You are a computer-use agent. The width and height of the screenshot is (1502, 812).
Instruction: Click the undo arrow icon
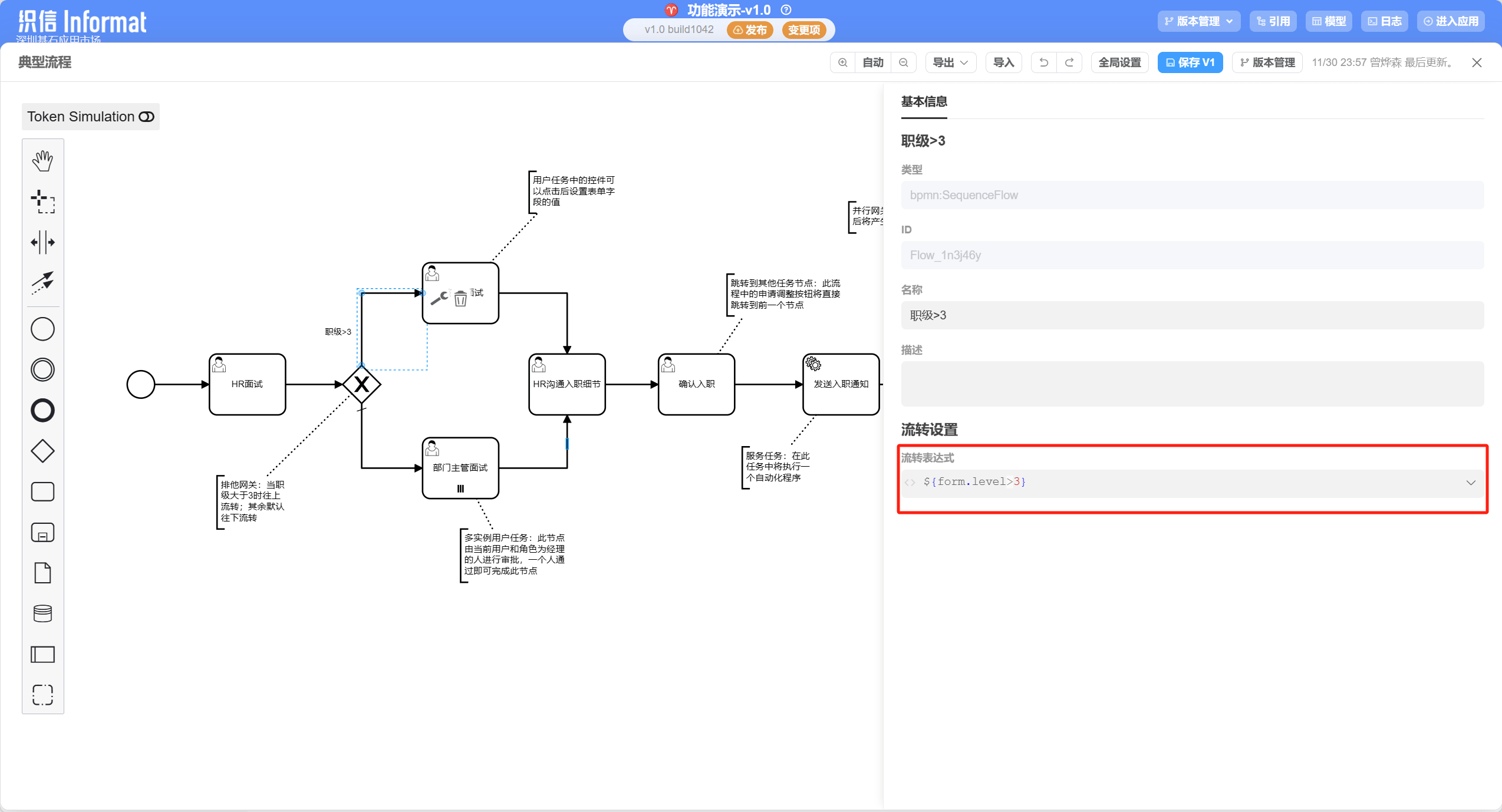pyautogui.click(x=1043, y=62)
